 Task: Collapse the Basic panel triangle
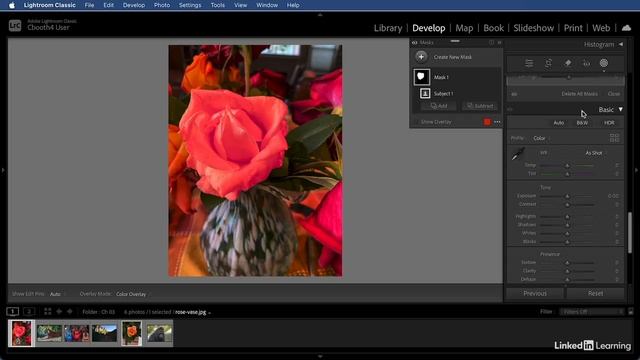(620, 109)
